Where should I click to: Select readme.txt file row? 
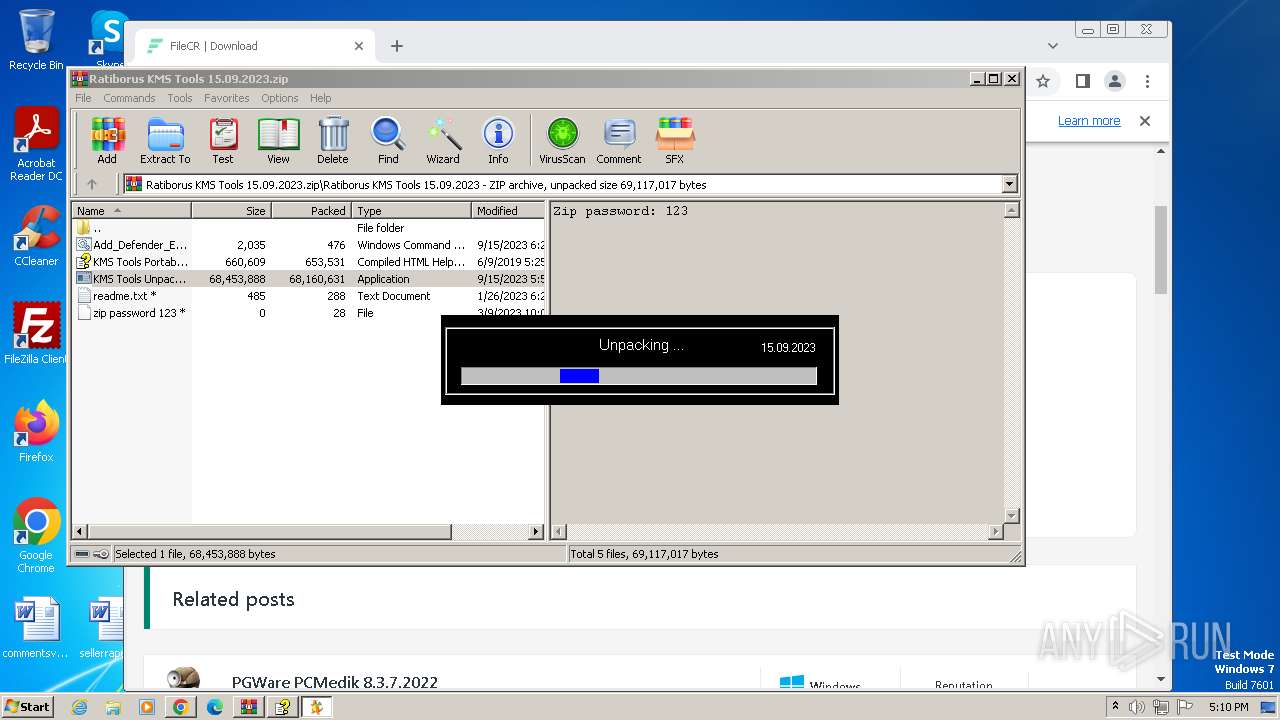[x=308, y=296]
